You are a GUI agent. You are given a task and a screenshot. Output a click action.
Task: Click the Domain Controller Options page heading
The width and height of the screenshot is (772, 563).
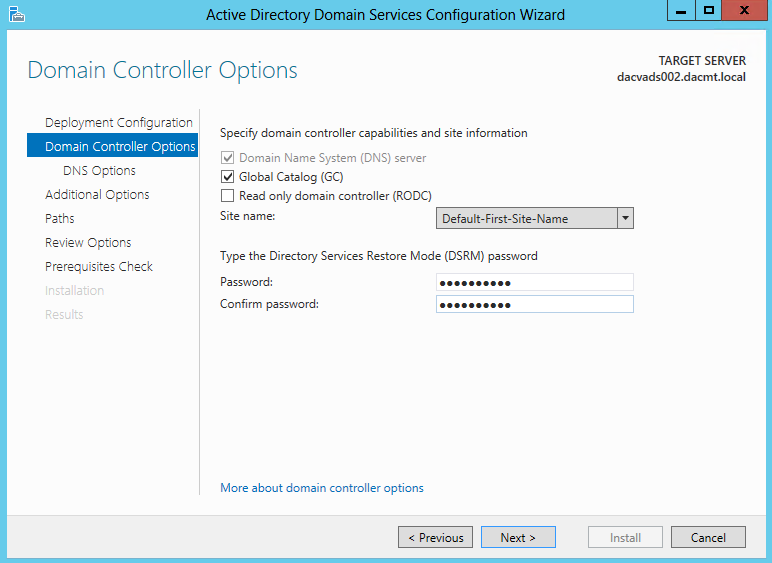tap(162, 70)
